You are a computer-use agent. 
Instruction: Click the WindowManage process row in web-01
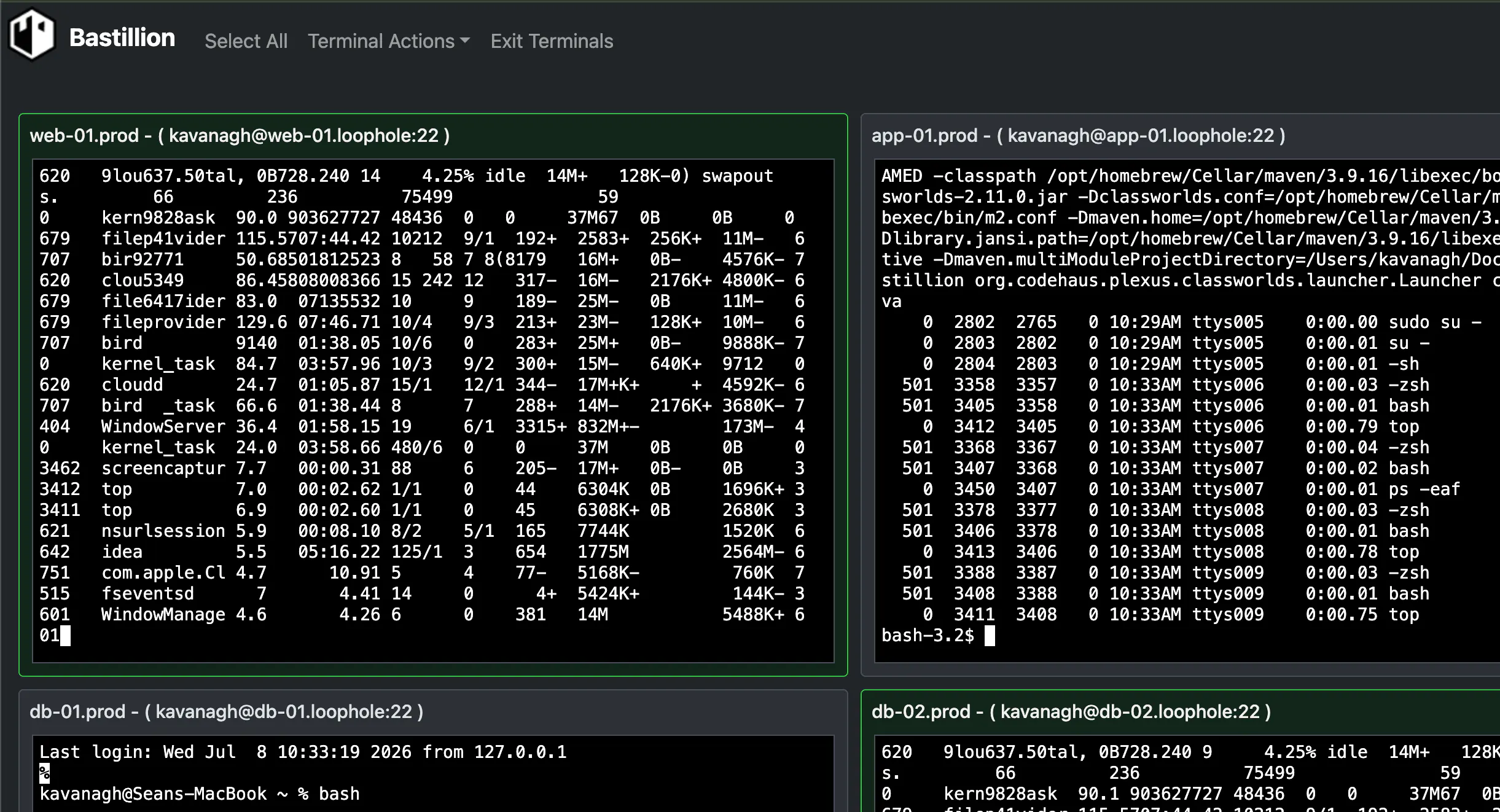tap(422, 614)
